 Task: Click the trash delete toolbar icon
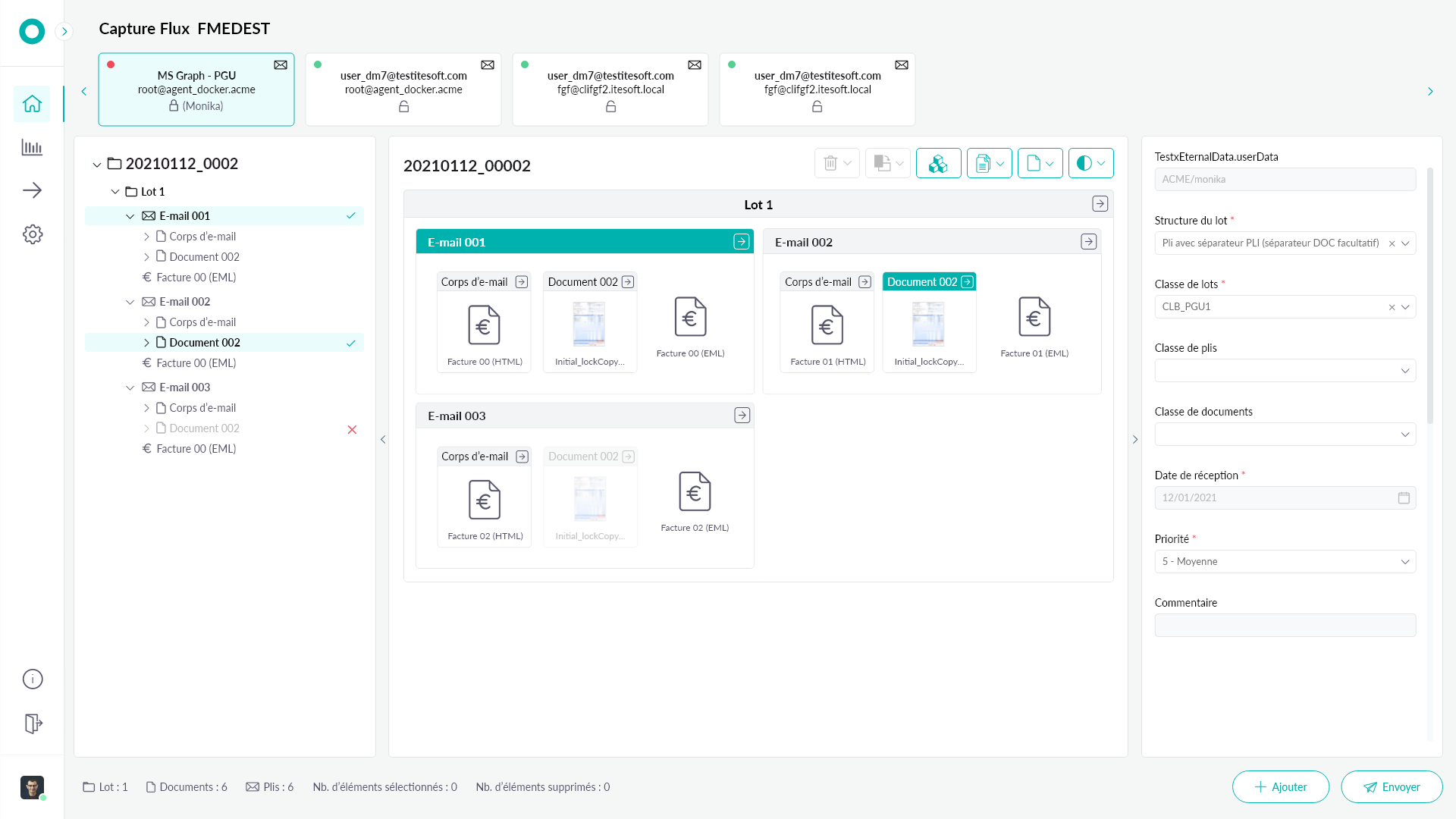tap(830, 163)
